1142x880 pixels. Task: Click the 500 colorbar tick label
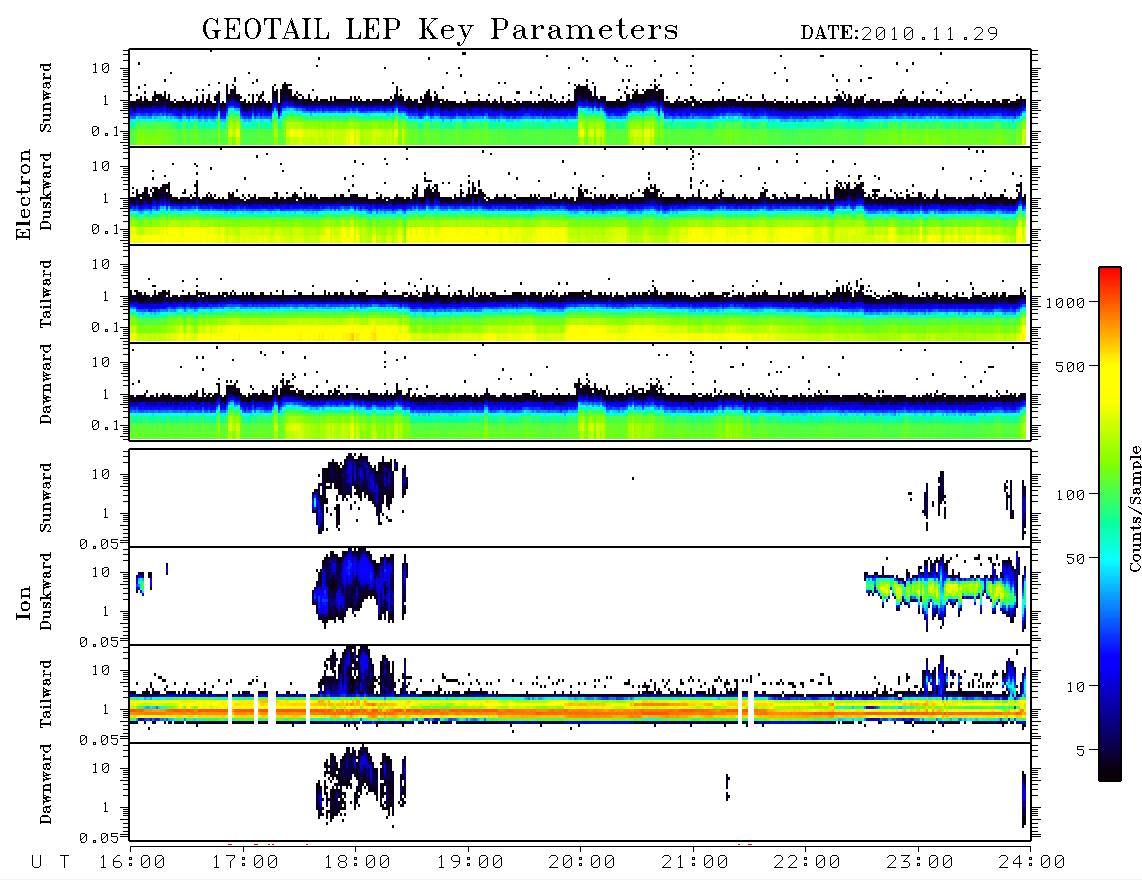[x=1070, y=366]
